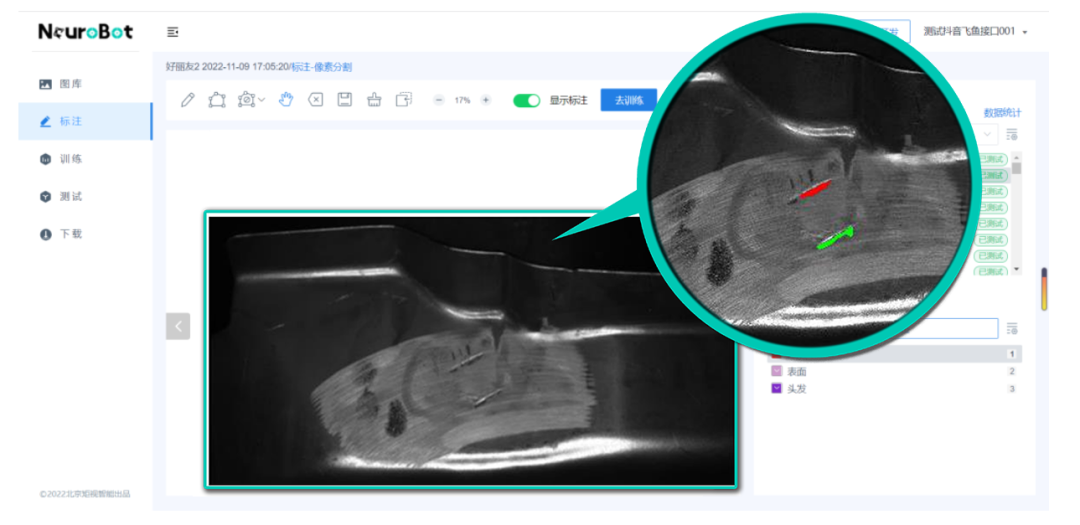
Task: Click the image list filter settings icon
Action: coord(1012,134)
